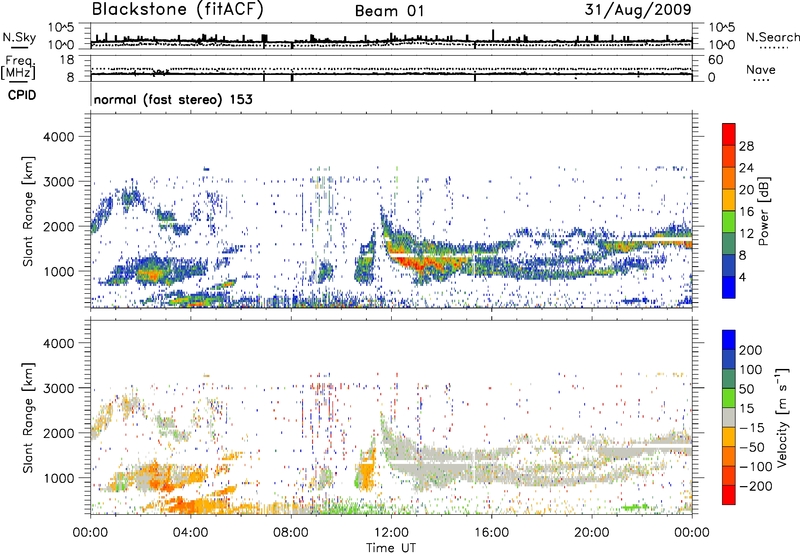The image size is (800, 554).
Task: Click the "04:00" time axis tick label
Action: click(x=191, y=533)
